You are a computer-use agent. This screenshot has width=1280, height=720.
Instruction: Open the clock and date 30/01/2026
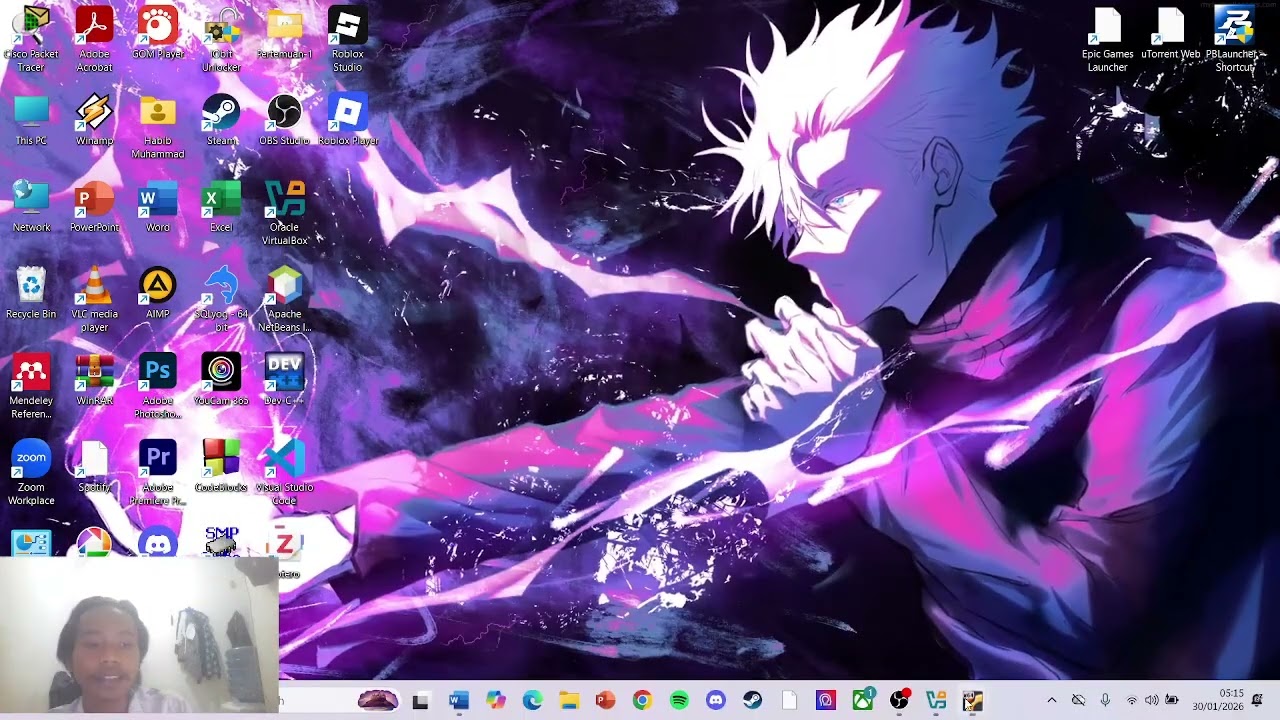tap(1217, 700)
